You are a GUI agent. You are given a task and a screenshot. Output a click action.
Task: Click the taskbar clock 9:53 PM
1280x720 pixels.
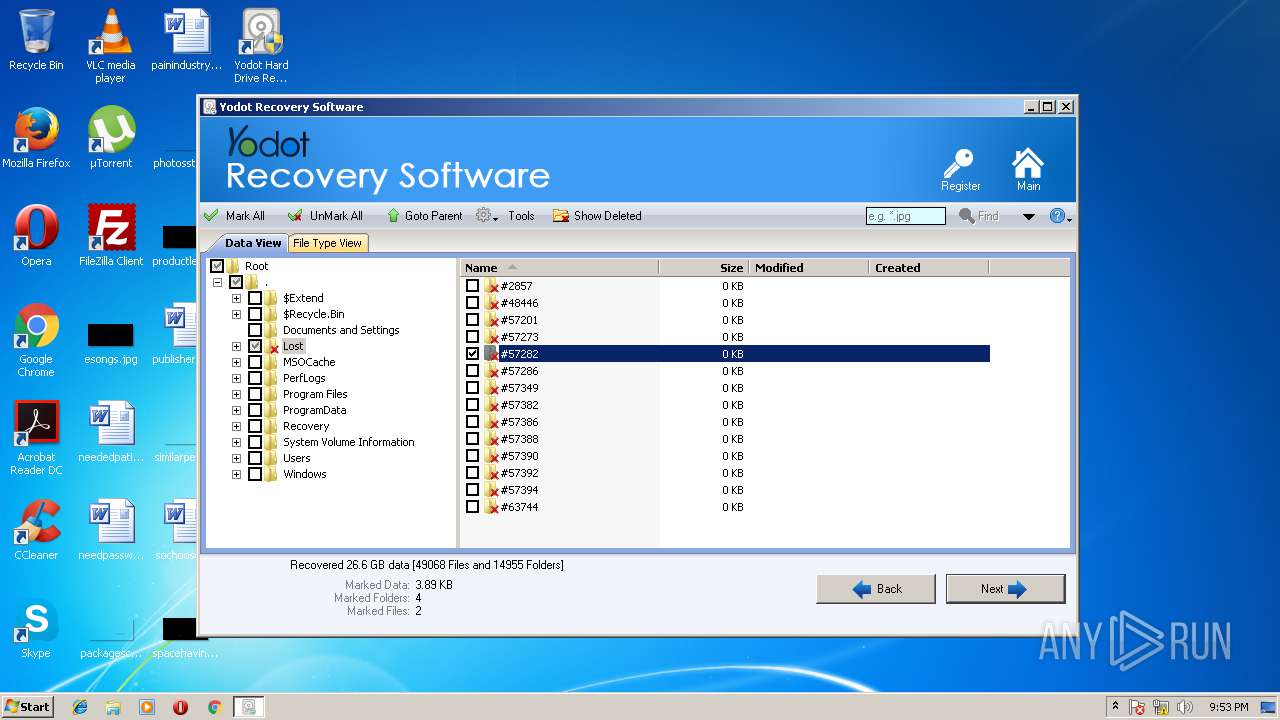tap(1229, 707)
